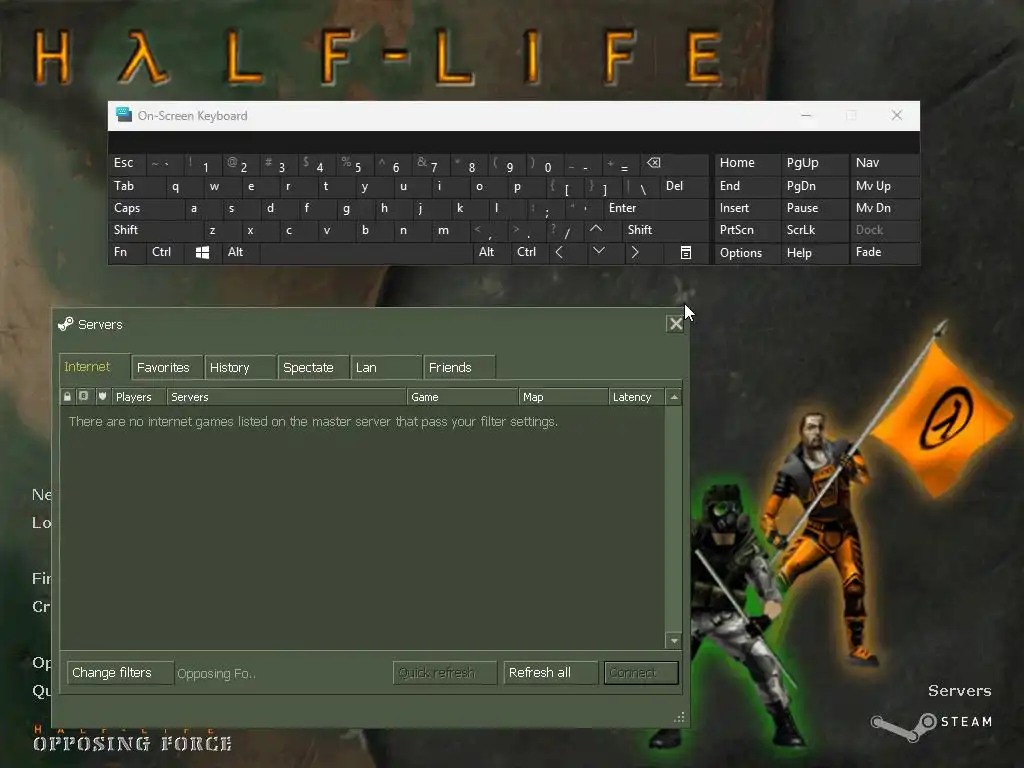Click the Pause key
The width and height of the screenshot is (1024, 768).
click(814, 208)
